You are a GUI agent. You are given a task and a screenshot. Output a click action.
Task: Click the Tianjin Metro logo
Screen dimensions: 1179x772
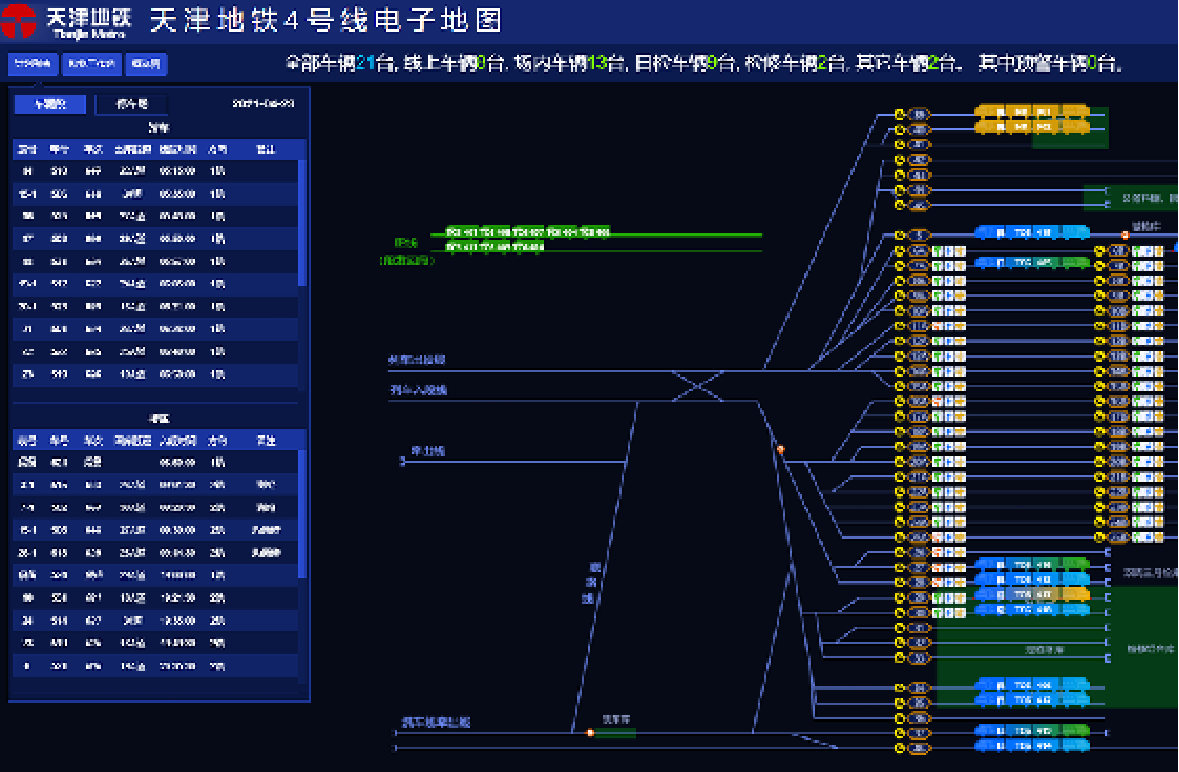point(70,21)
